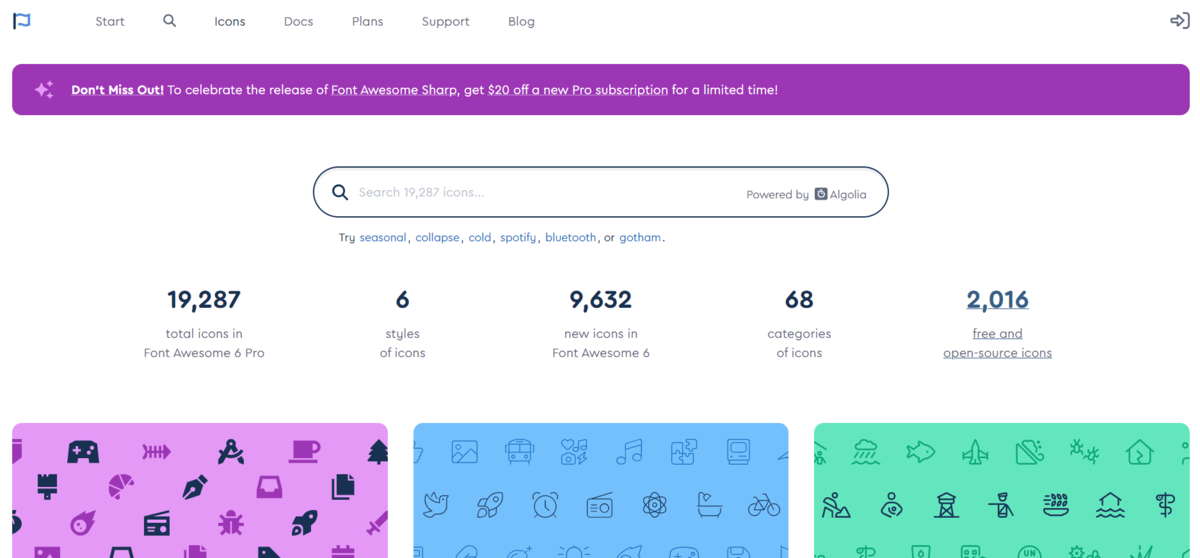This screenshot has width=1200, height=558.
Task: Click the person digging icon on the green card
Action: point(837,506)
